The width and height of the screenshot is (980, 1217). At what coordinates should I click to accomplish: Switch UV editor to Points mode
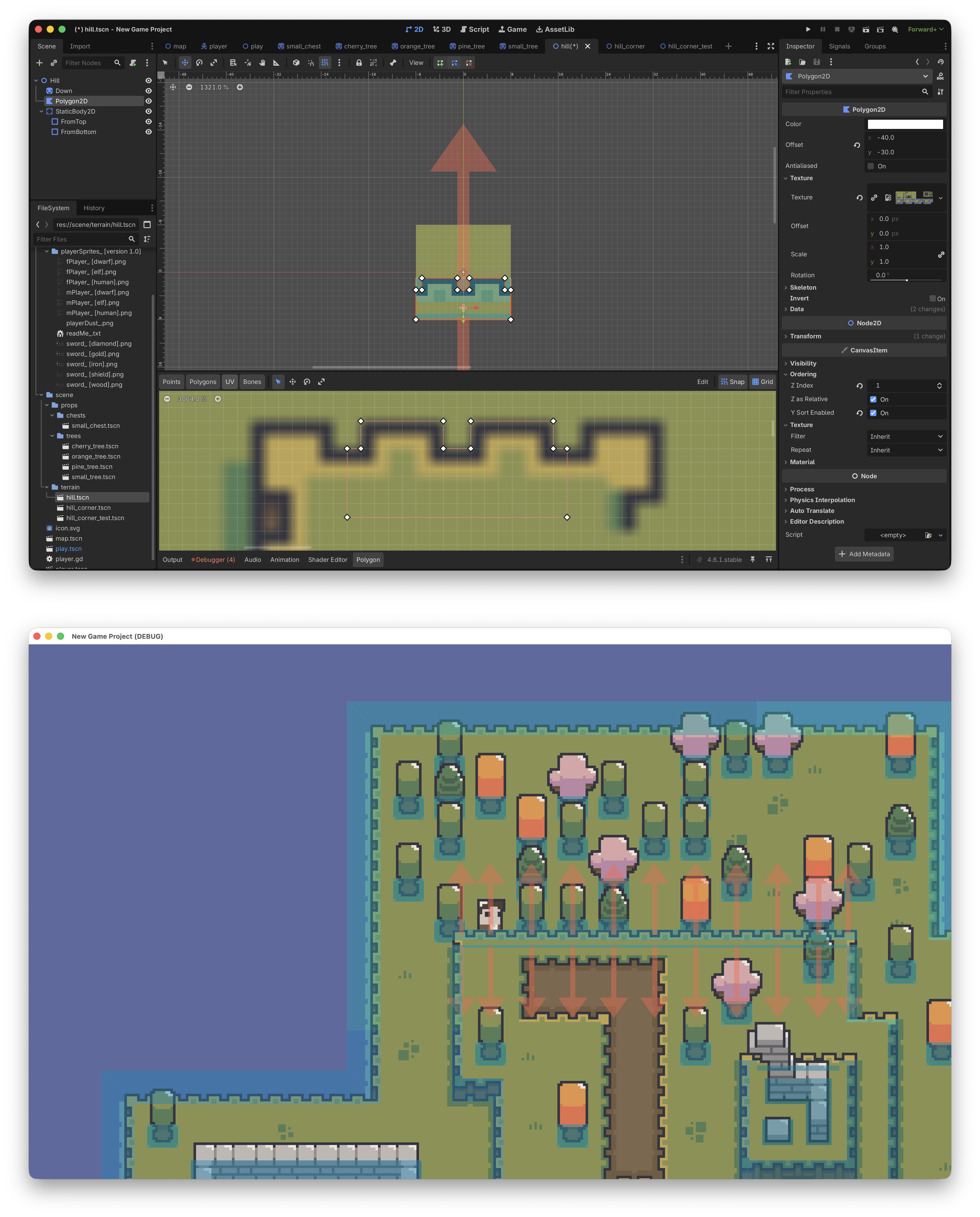tap(172, 382)
